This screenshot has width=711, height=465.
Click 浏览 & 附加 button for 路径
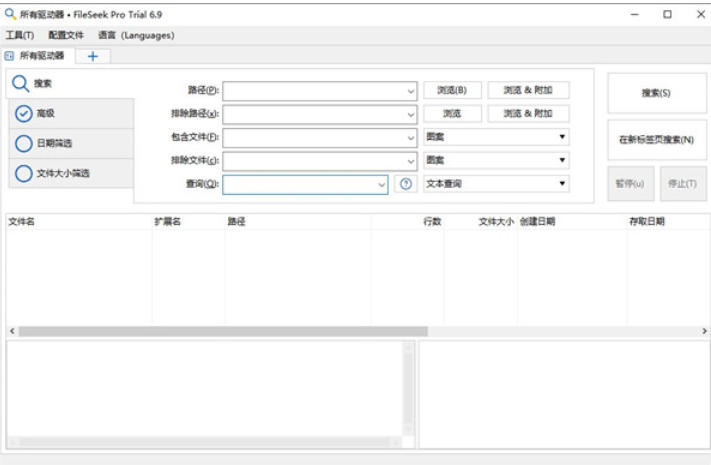(528, 90)
